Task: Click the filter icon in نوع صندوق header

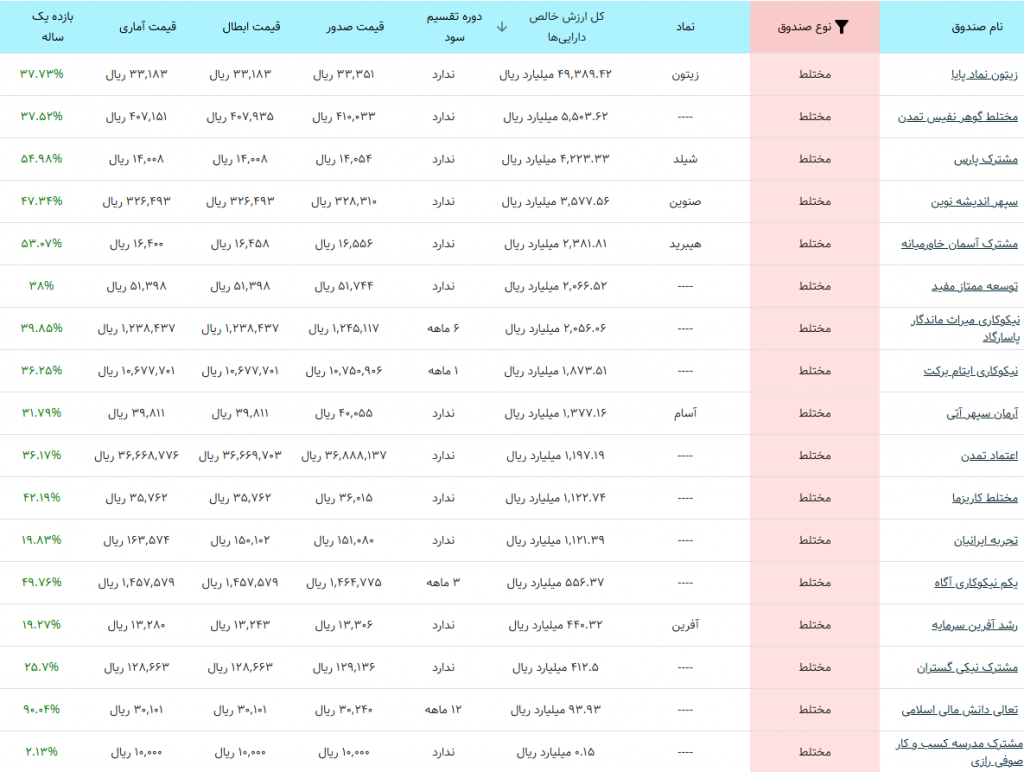Action: (x=842, y=27)
